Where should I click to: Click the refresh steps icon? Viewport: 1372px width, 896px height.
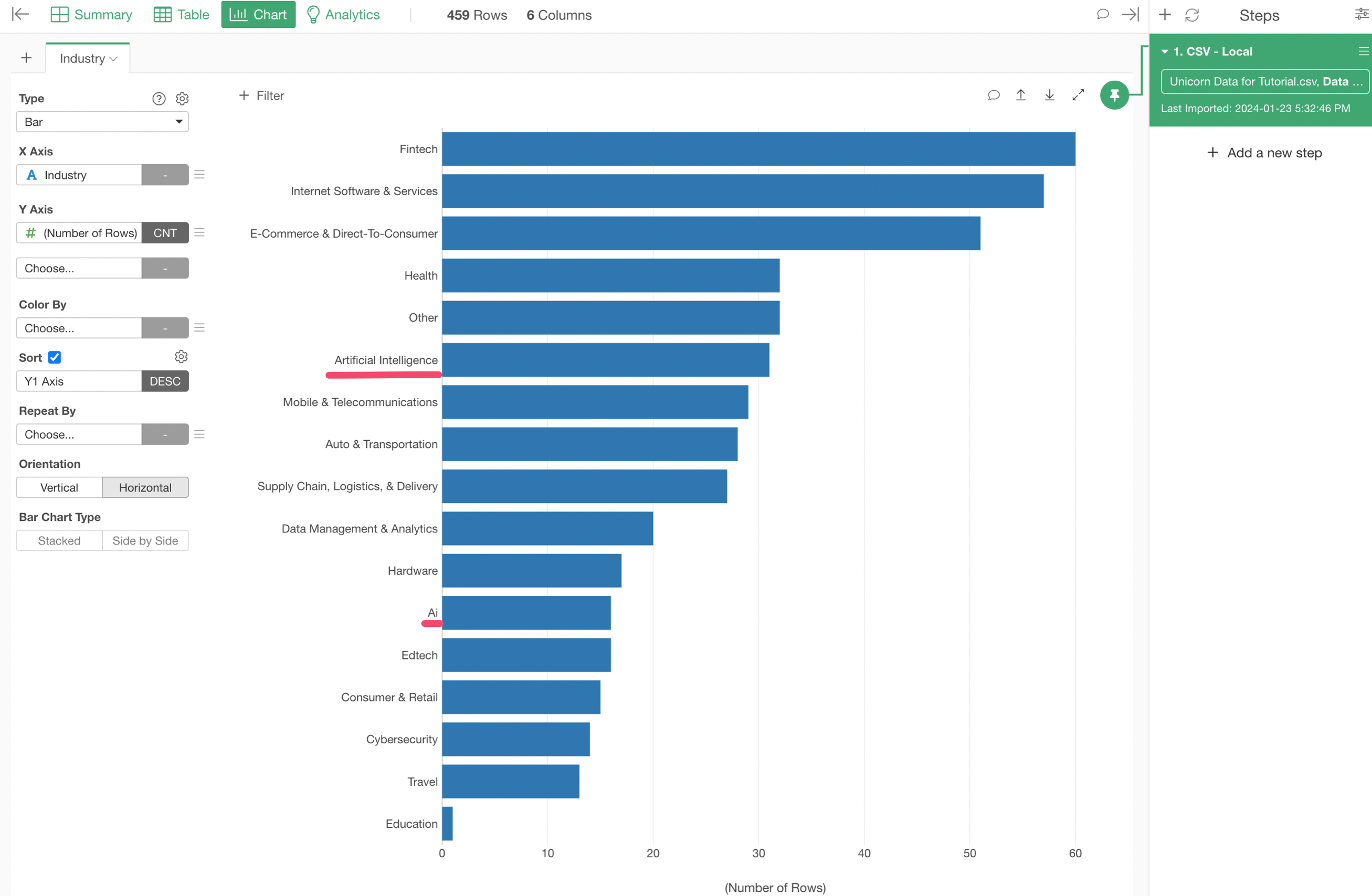[1191, 15]
